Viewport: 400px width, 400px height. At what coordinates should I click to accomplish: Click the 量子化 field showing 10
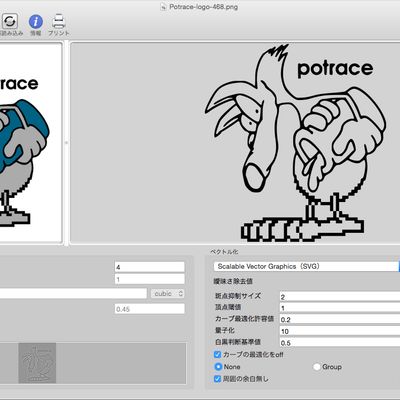point(340,331)
